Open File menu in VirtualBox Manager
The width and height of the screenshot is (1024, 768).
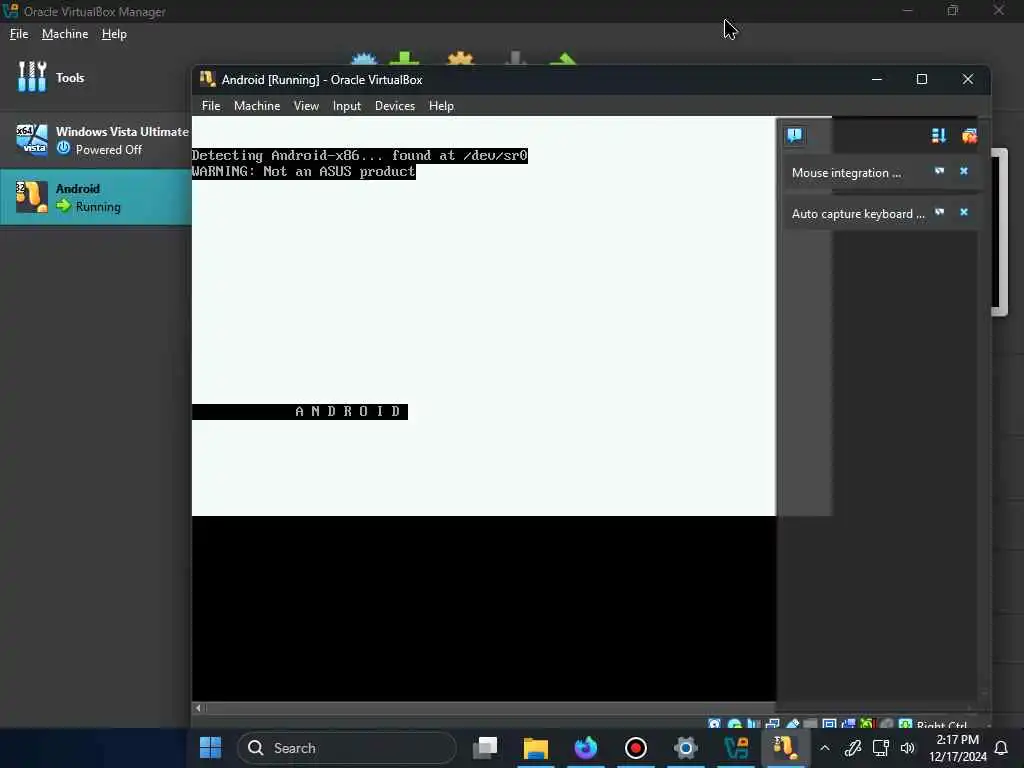(19, 34)
